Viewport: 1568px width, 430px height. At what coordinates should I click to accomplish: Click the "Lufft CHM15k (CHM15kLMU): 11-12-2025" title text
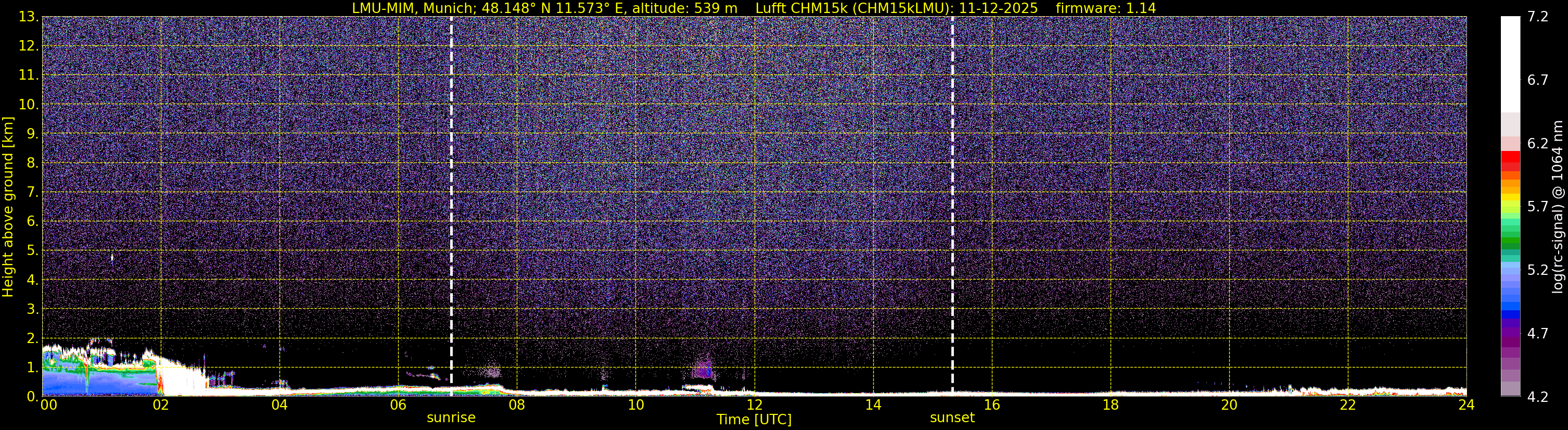click(897, 8)
